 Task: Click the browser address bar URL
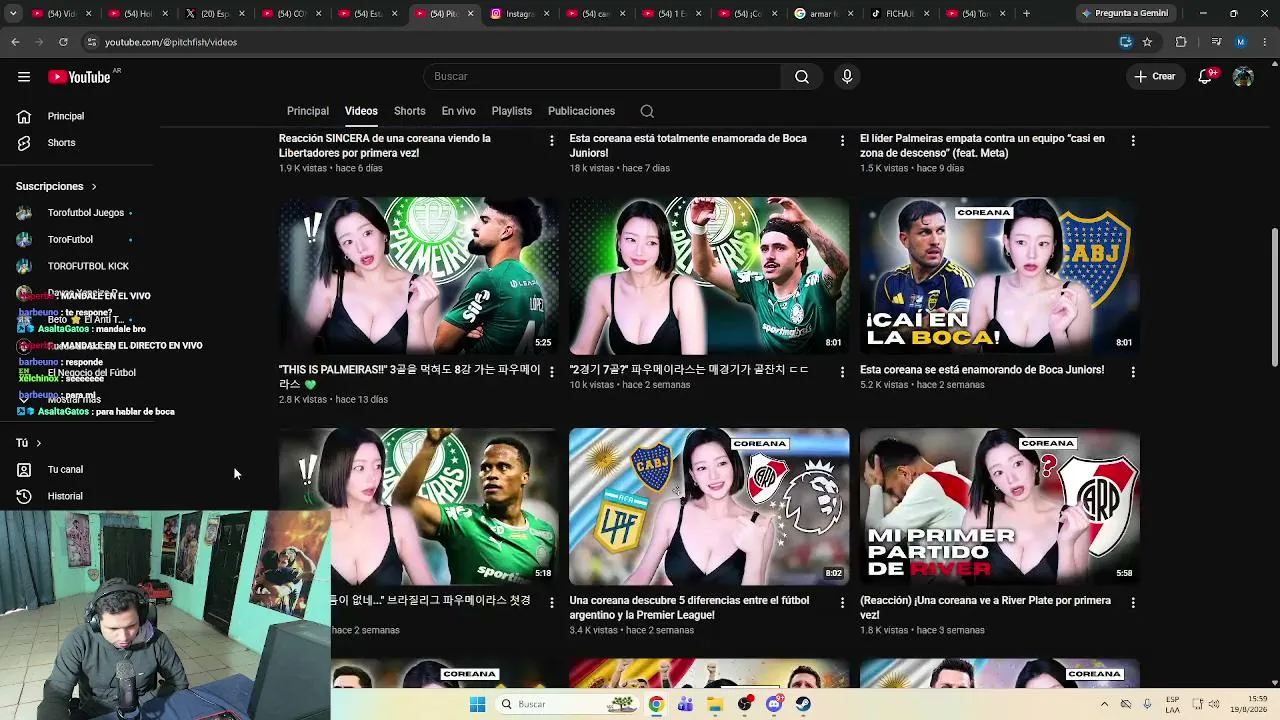[x=171, y=42]
